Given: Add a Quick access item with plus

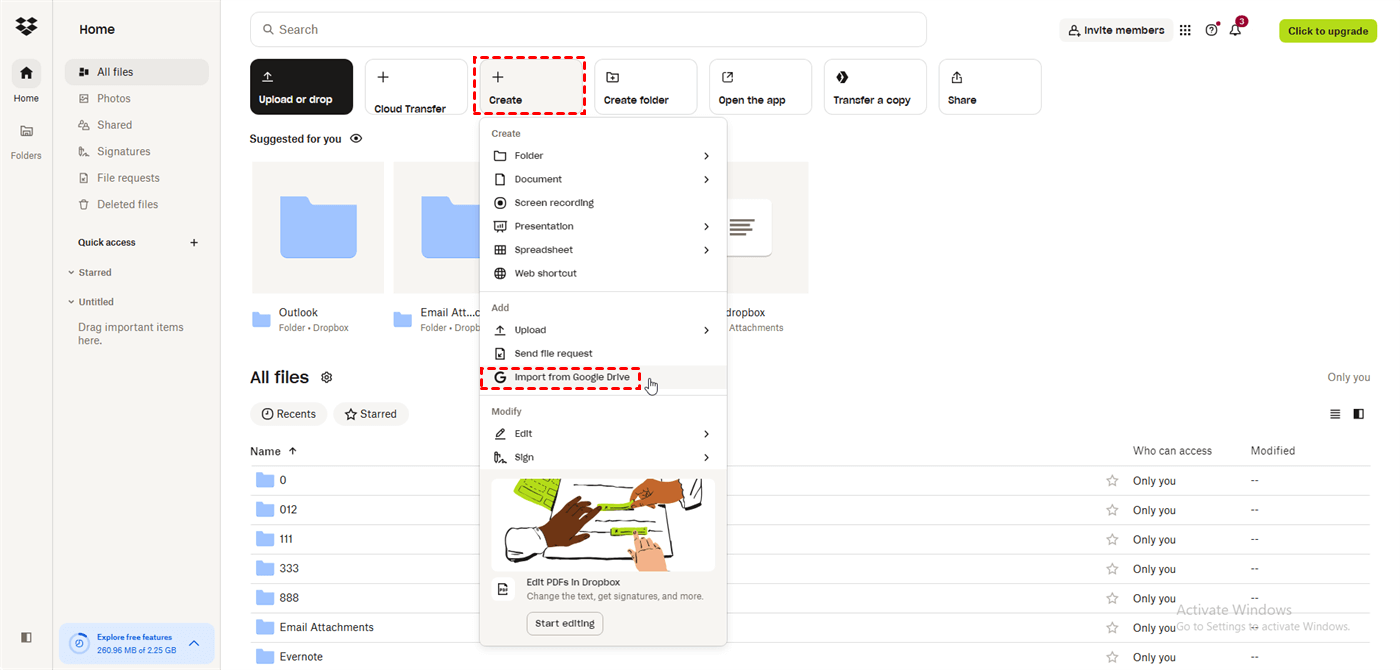Looking at the screenshot, I should click(x=194, y=242).
